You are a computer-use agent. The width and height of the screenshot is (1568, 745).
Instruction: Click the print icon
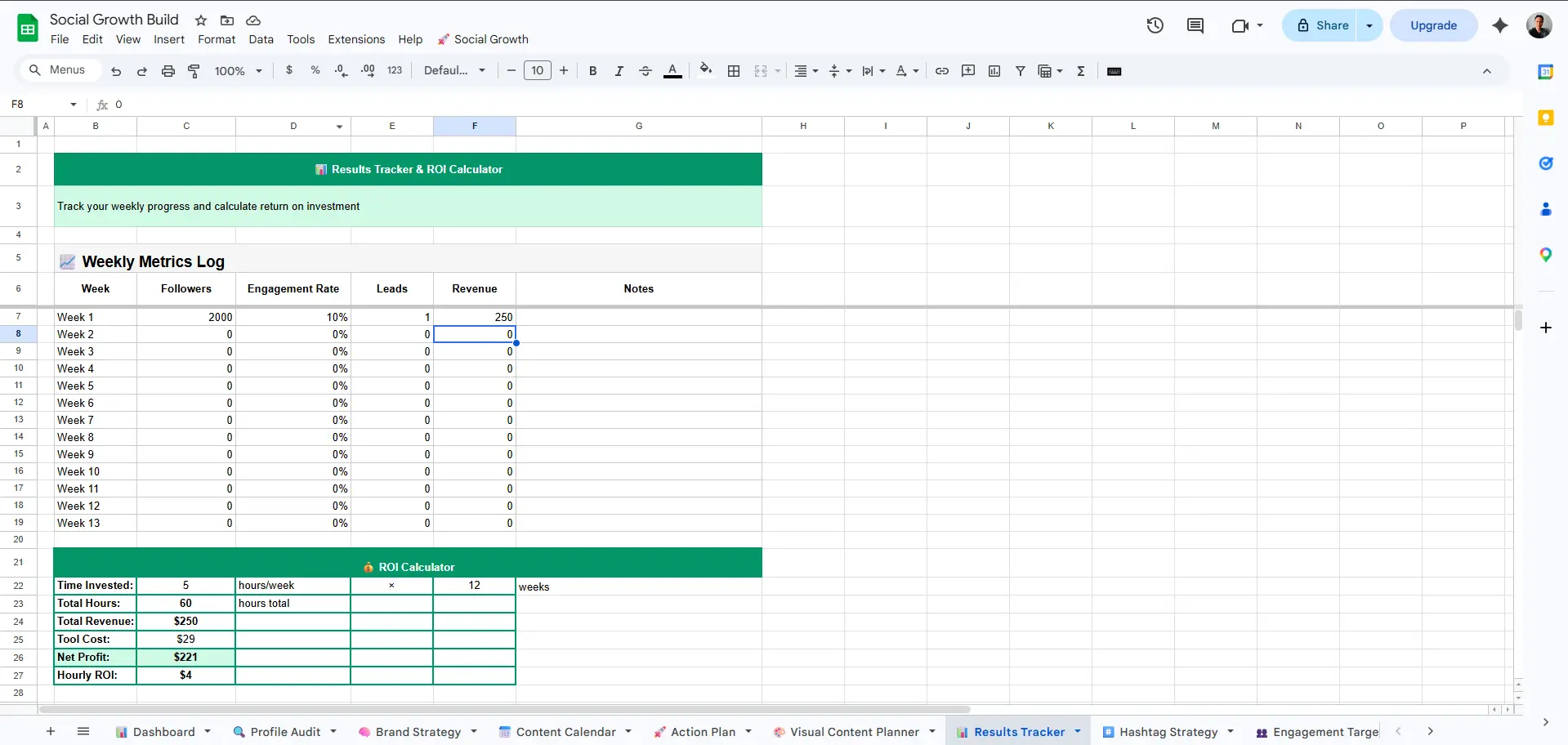[168, 71]
